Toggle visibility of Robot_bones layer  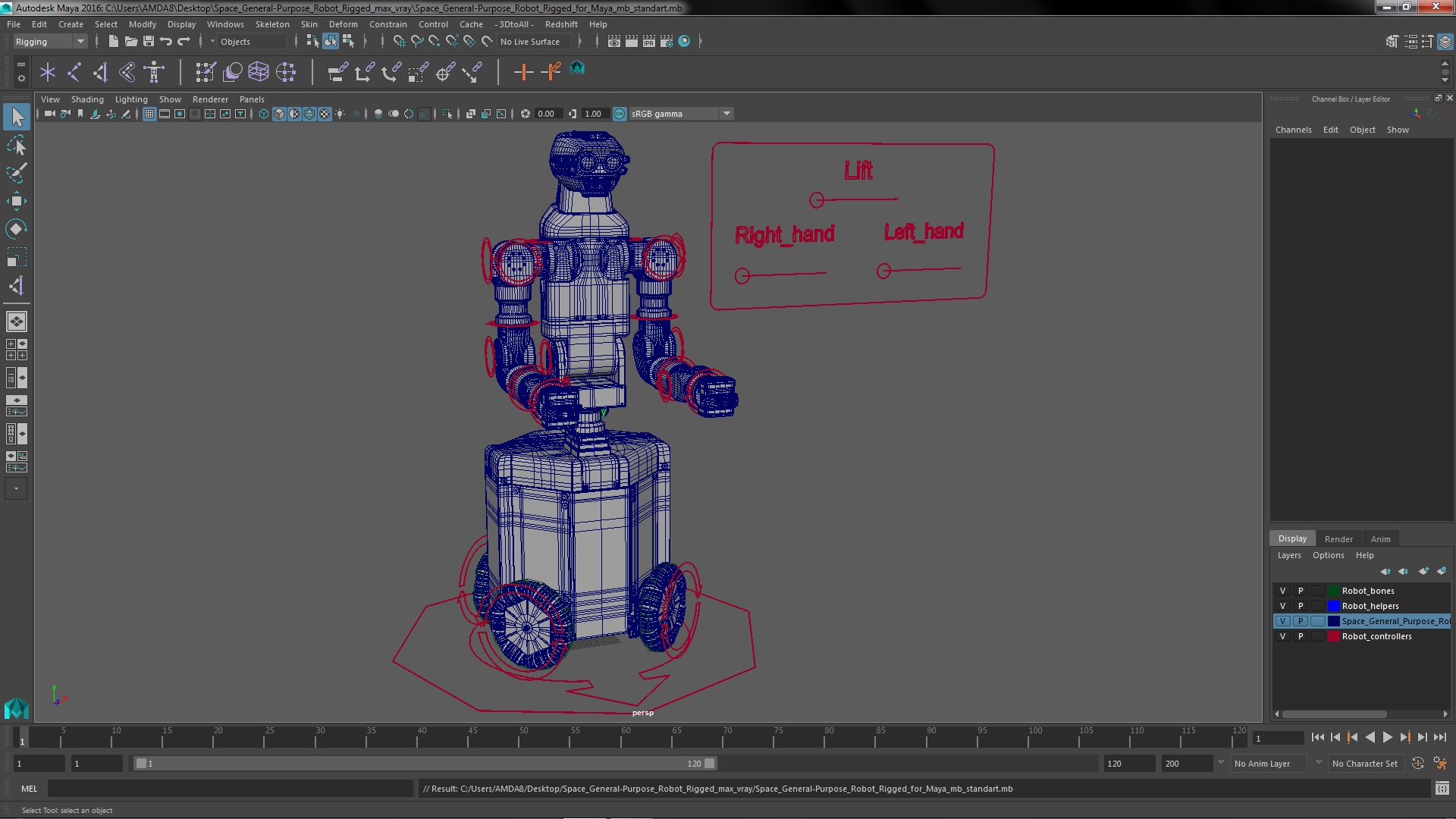(x=1282, y=591)
